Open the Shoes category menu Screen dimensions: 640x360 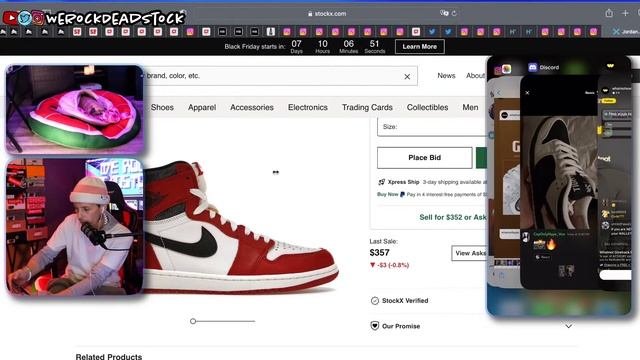pos(162,107)
